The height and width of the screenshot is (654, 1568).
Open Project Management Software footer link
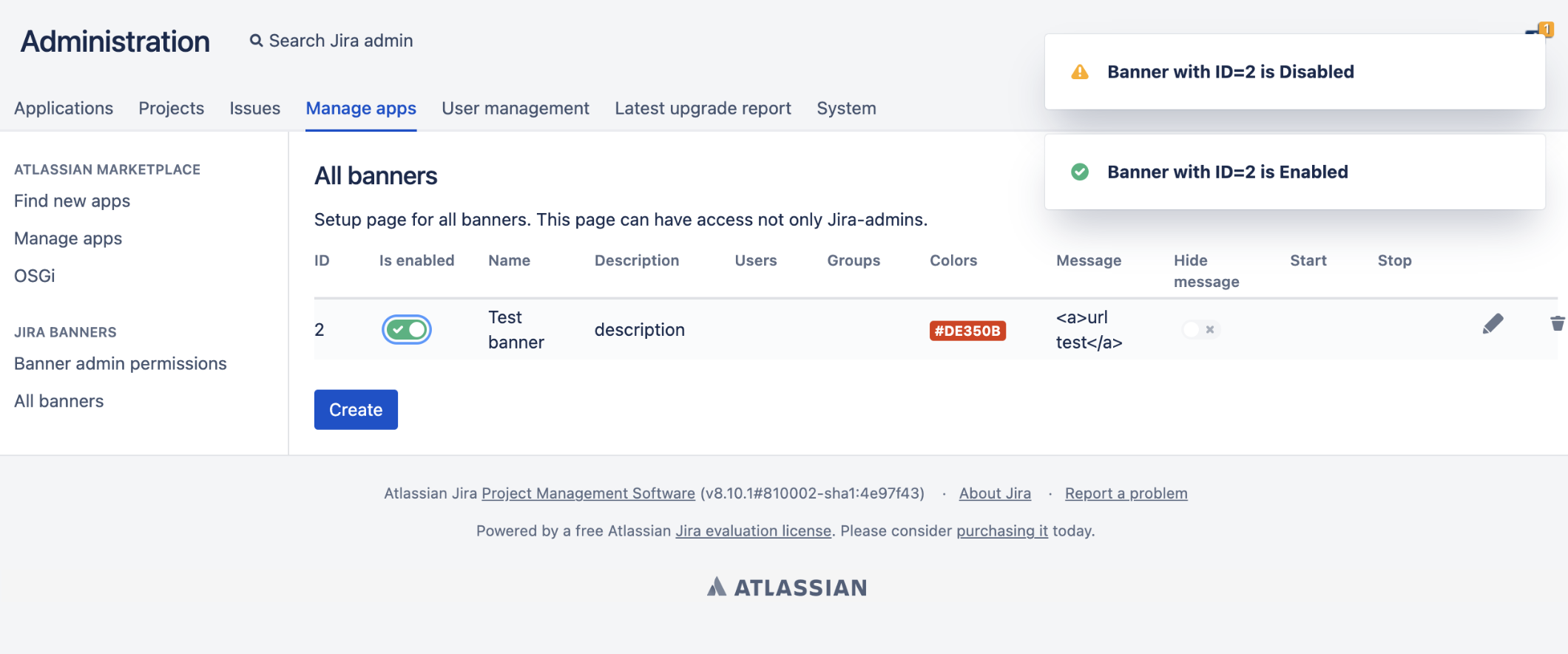588,493
